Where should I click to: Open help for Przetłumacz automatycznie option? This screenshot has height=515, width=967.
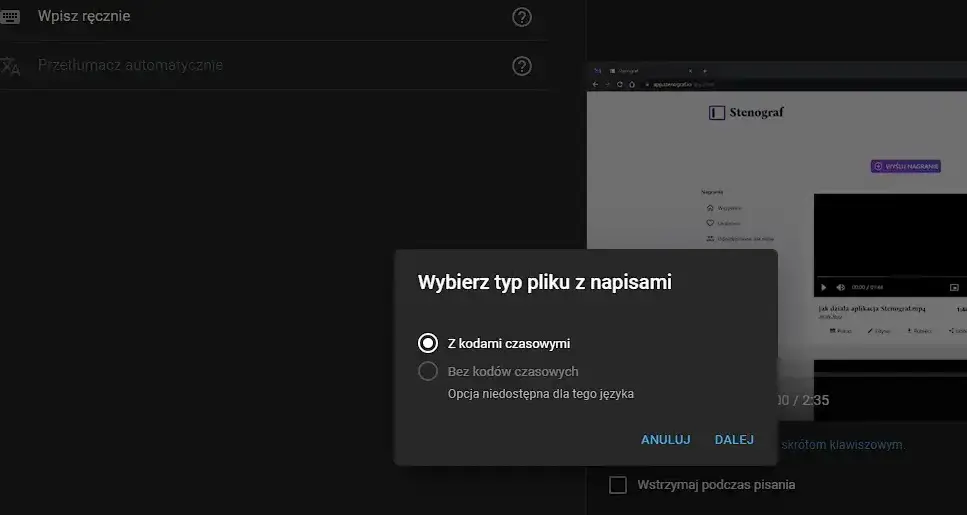(x=521, y=66)
